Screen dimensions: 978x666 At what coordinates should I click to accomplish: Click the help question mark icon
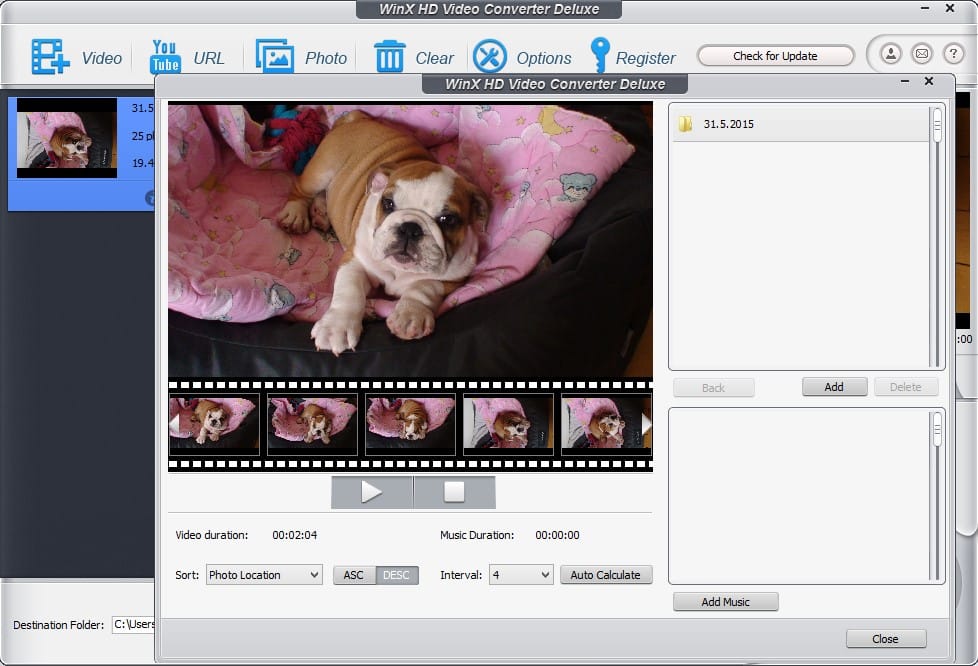[x=953, y=54]
